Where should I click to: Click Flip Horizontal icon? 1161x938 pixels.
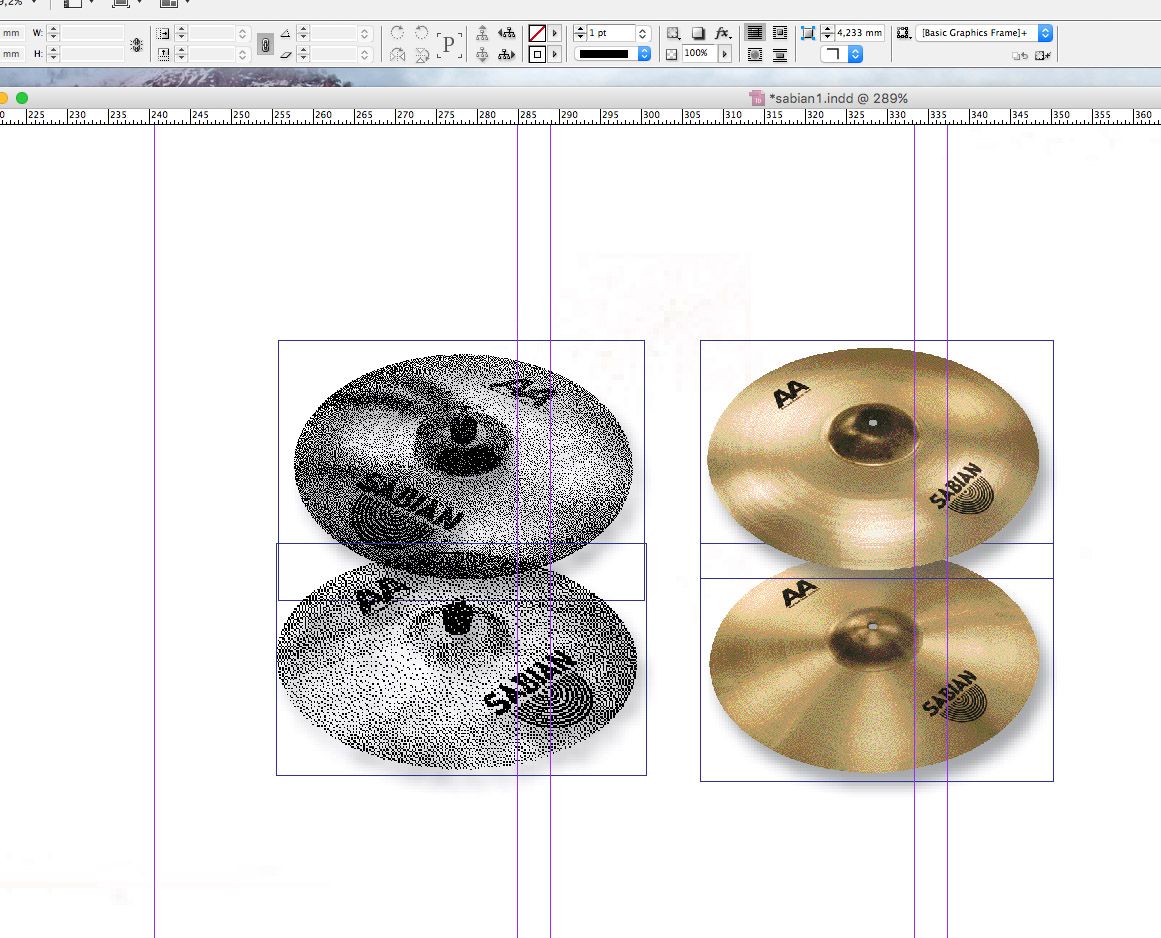tap(398, 54)
